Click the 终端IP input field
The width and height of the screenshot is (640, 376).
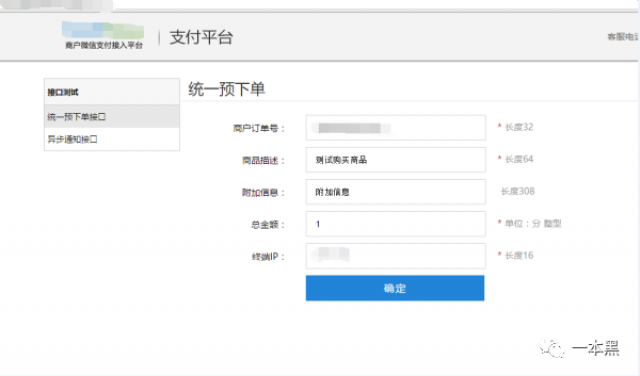tap(396, 256)
